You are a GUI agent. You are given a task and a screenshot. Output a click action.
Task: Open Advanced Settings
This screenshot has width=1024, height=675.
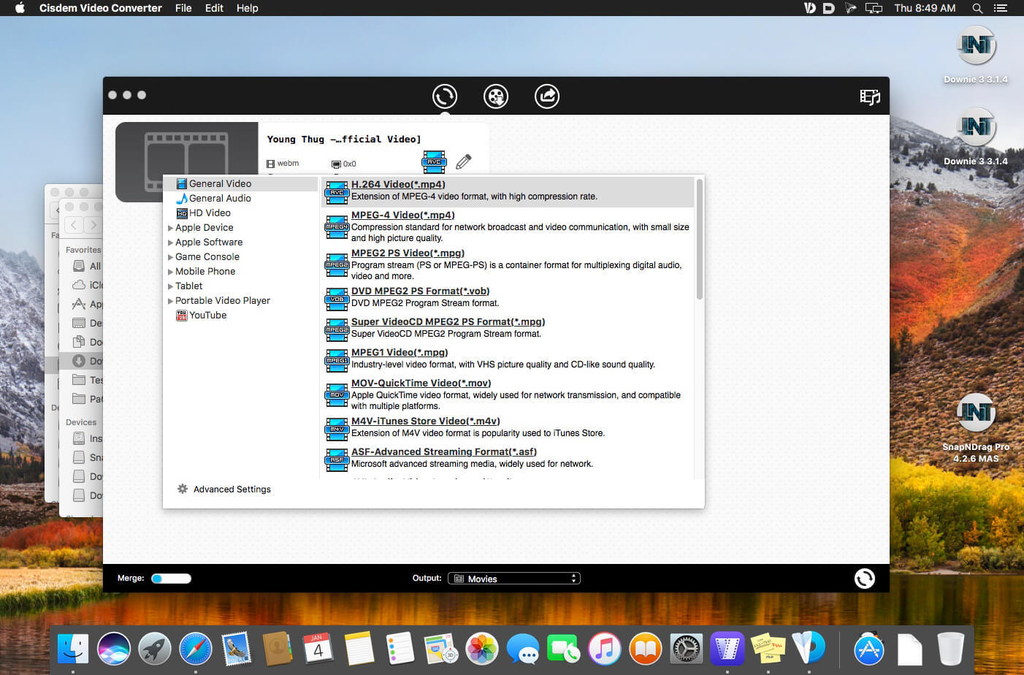tap(231, 489)
